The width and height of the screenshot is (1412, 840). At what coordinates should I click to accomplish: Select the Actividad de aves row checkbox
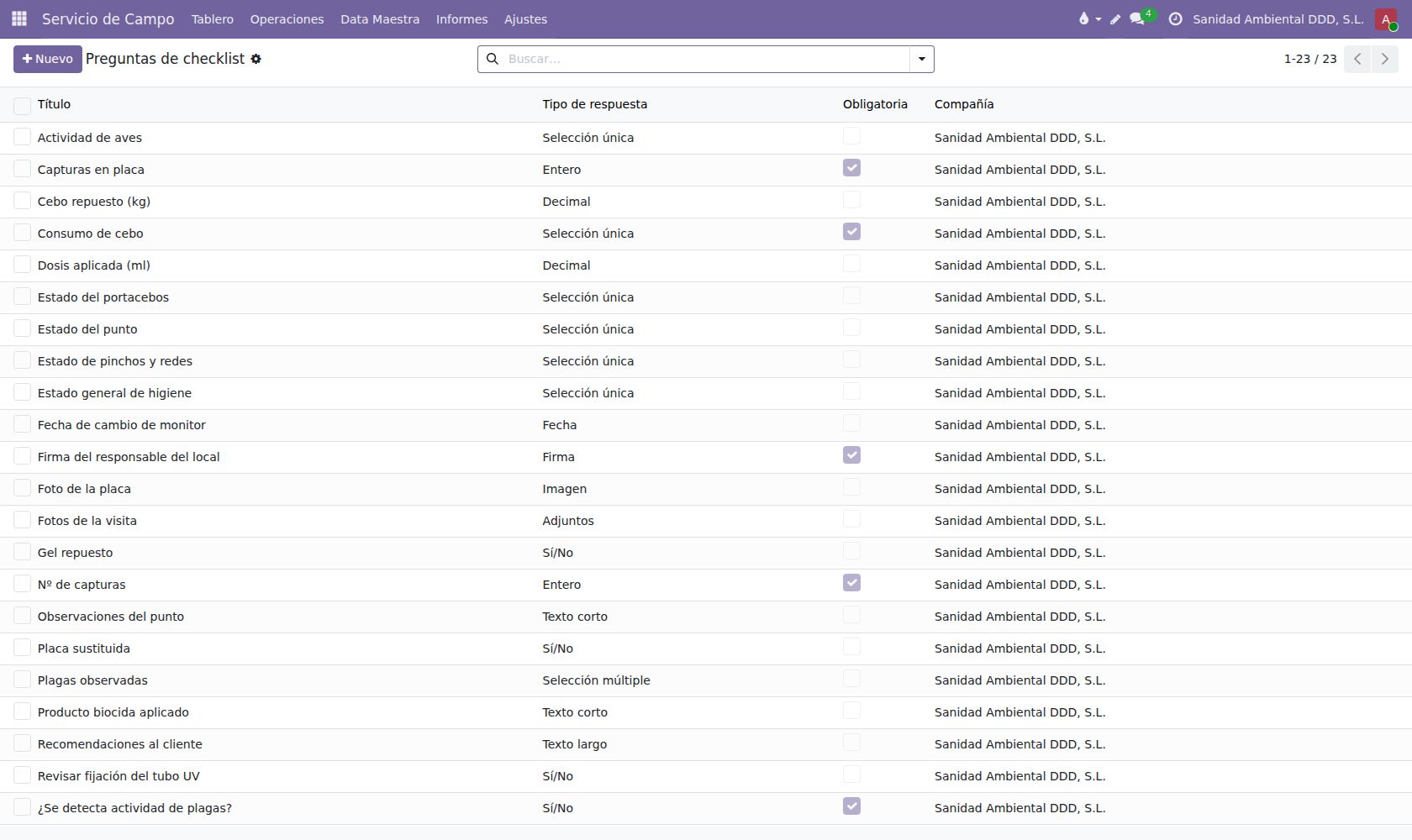point(23,137)
